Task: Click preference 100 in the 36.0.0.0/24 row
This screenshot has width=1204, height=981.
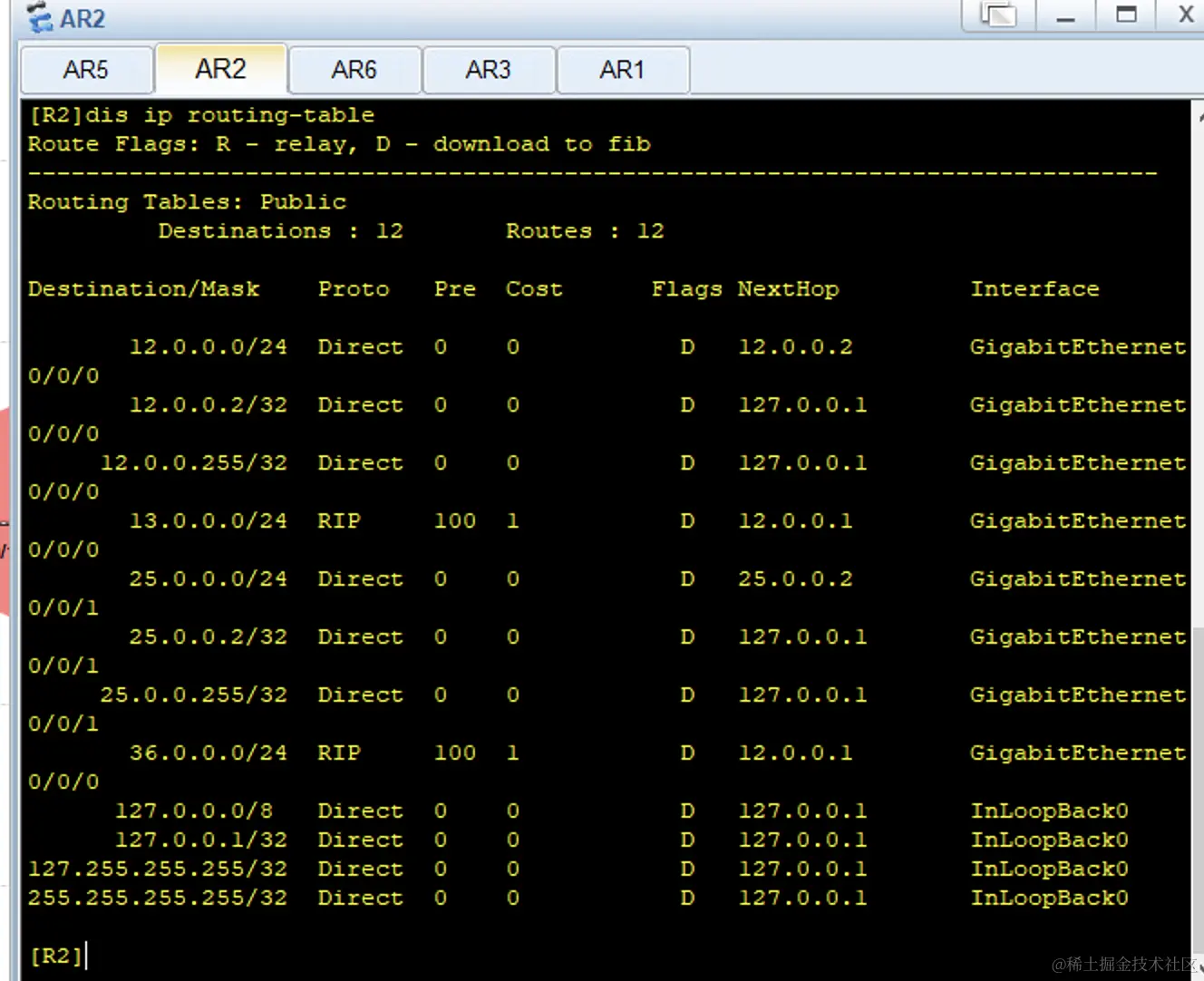Action: (x=455, y=753)
